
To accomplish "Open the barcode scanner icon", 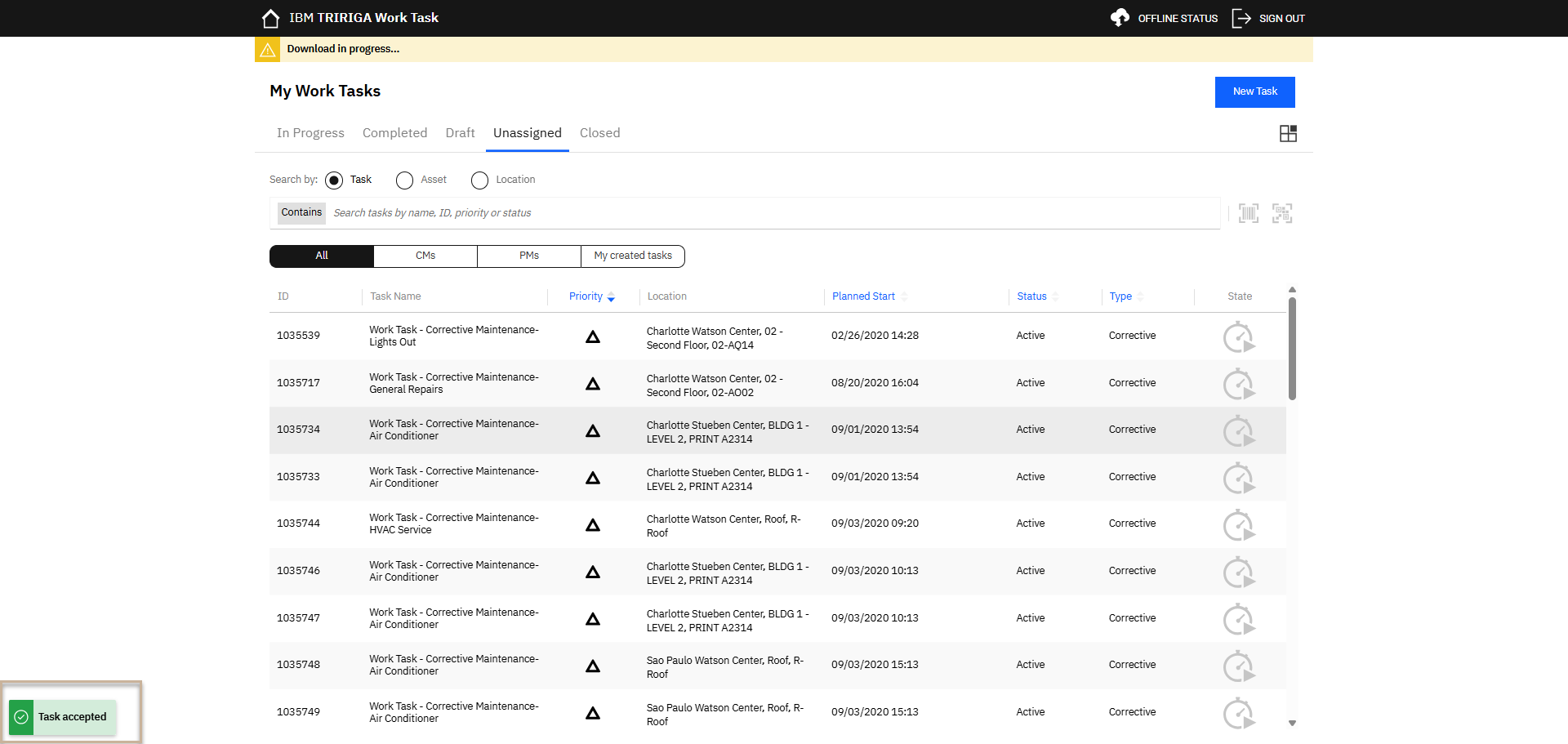I will click(x=1249, y=213).
